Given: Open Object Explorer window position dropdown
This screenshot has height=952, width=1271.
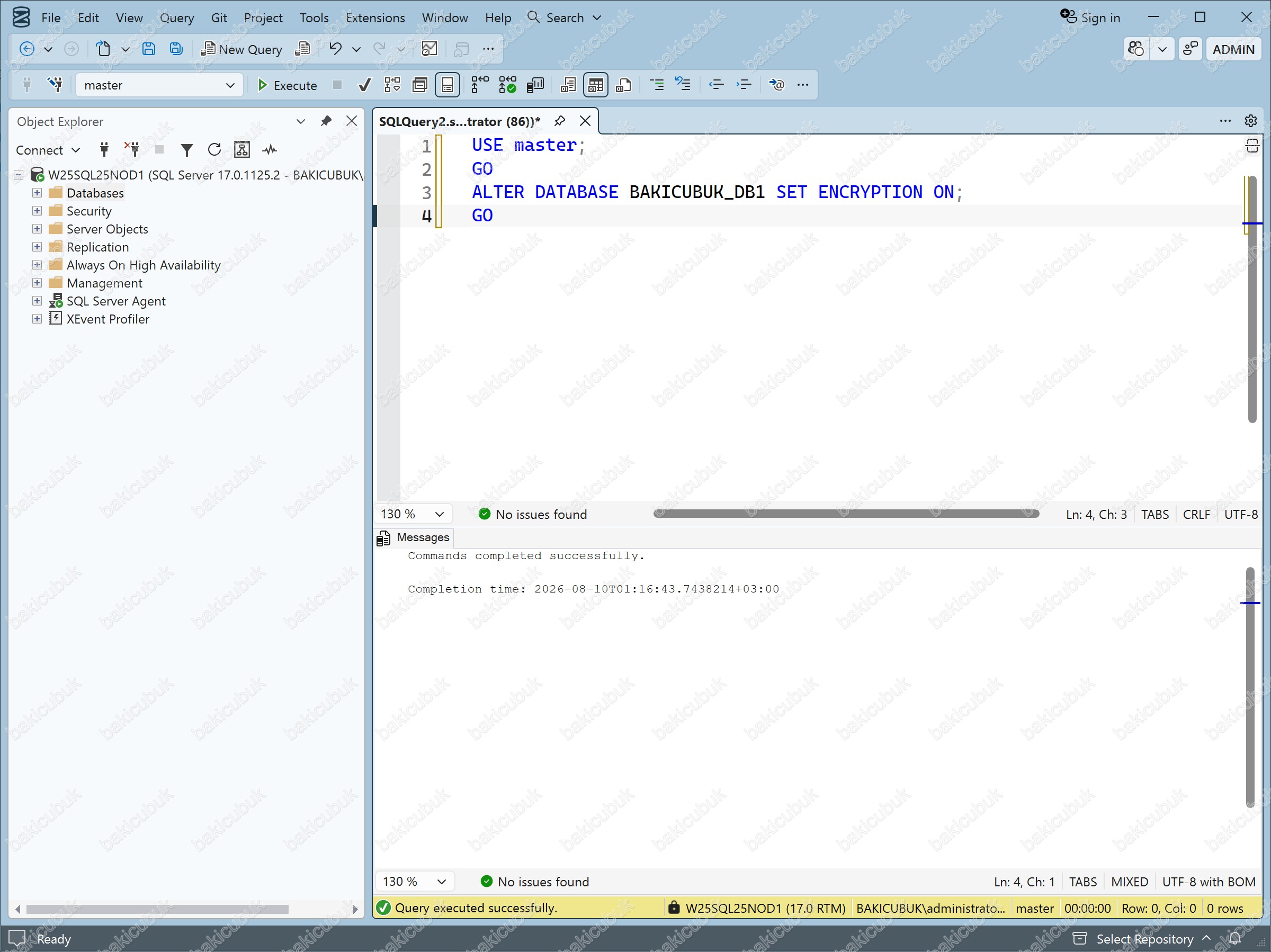Looking at the screenshot, I should click(300, 121).
